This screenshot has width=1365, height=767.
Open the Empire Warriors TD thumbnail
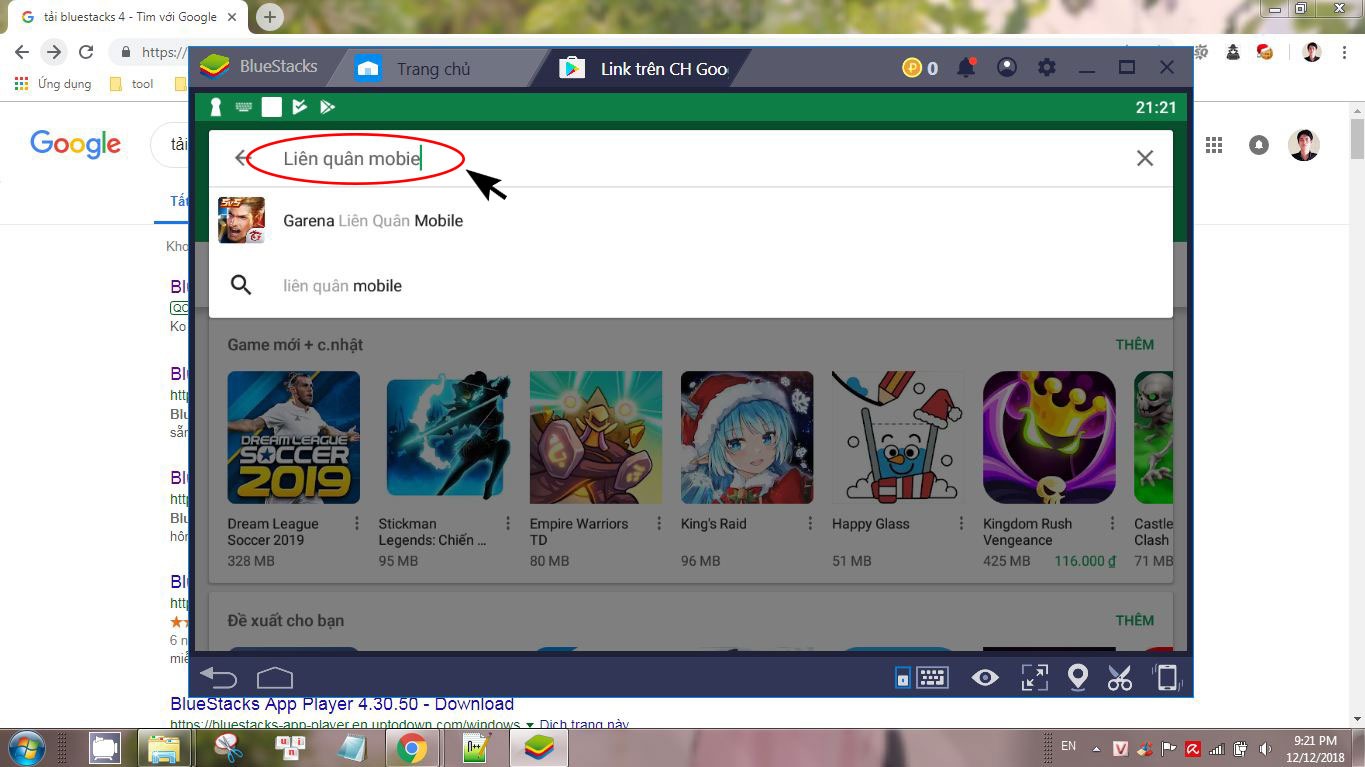tap(595, 437)
